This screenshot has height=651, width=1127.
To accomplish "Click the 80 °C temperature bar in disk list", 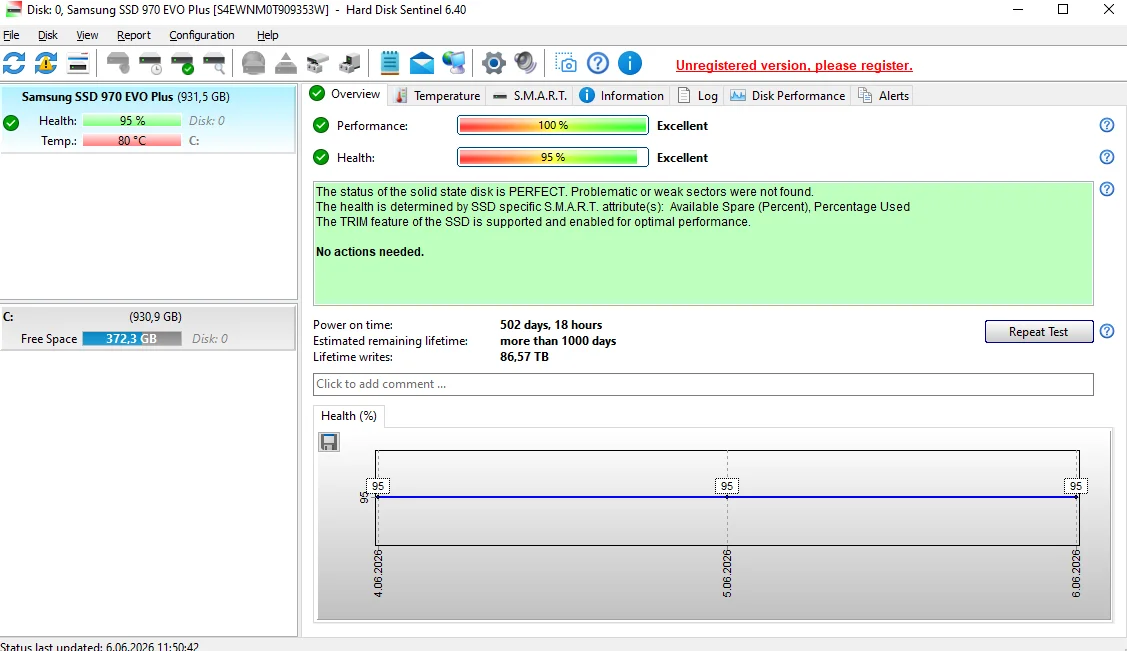I will [132, 141].
